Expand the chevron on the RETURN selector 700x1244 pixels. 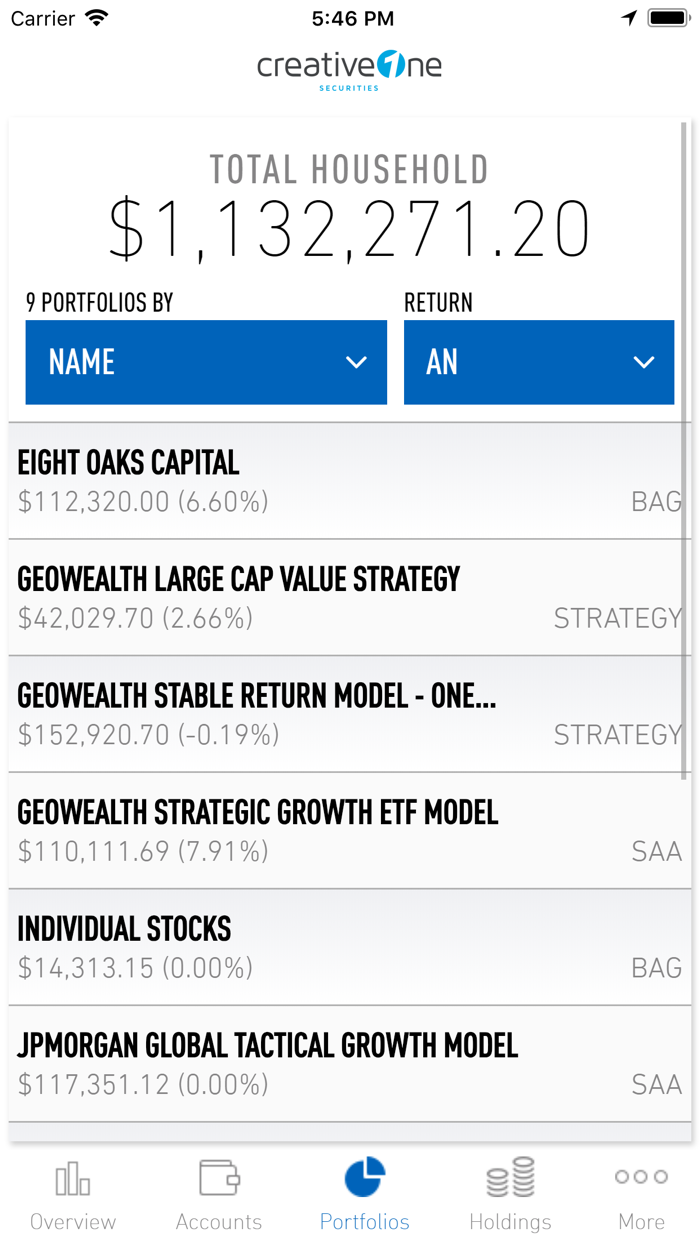click(644, 363)
